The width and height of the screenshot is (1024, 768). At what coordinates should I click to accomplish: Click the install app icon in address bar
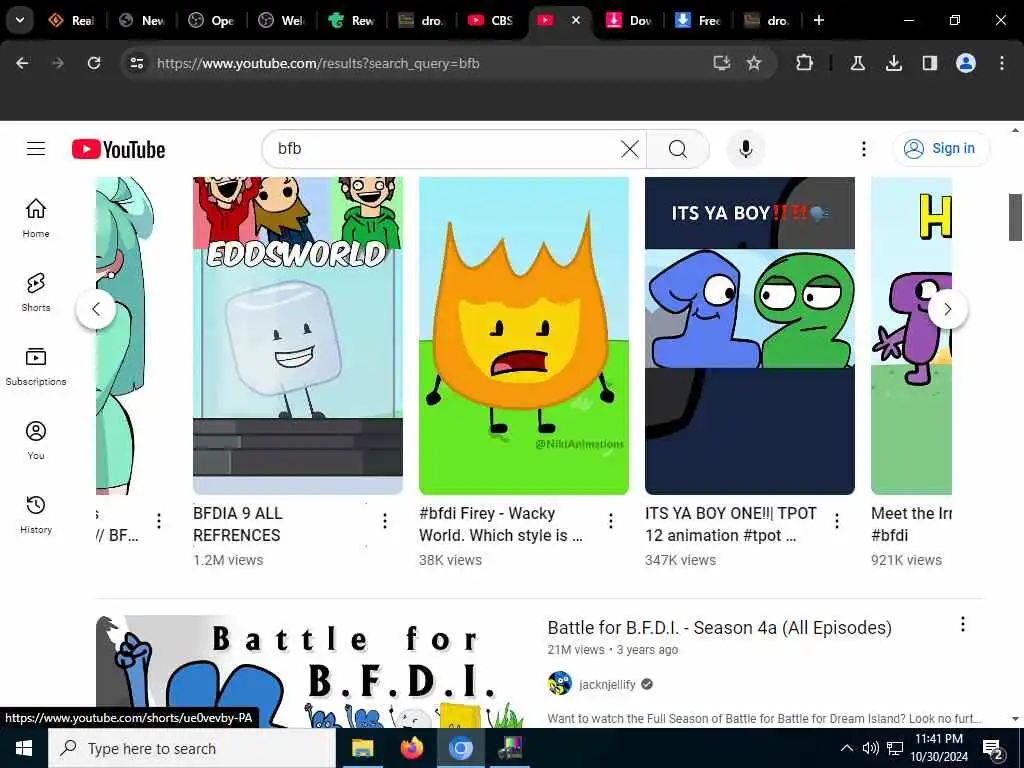click(721, 63)
